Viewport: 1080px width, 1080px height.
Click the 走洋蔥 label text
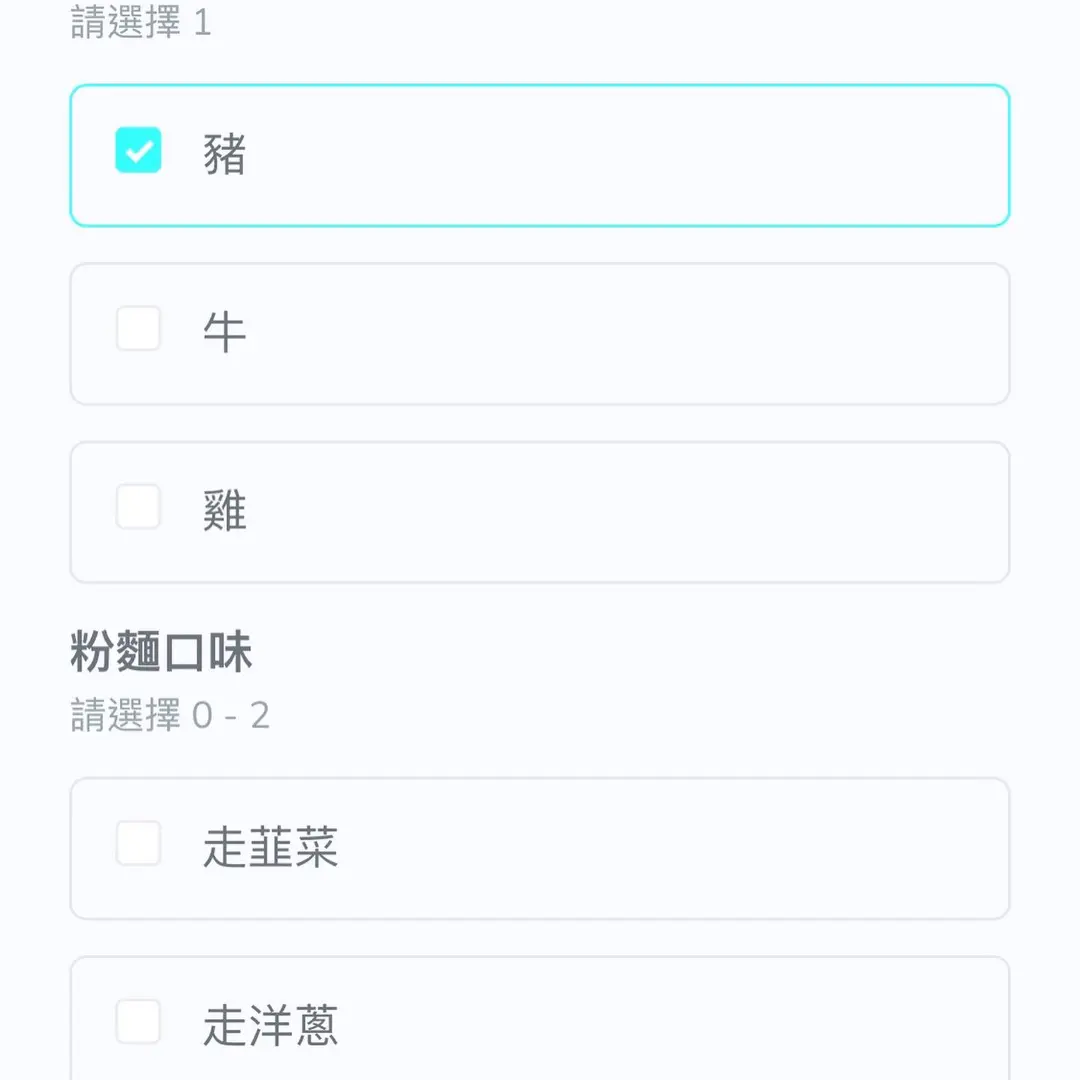click(270, 1025)
